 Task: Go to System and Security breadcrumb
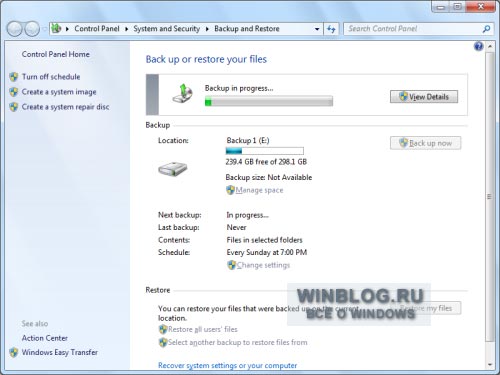point(167,29)
